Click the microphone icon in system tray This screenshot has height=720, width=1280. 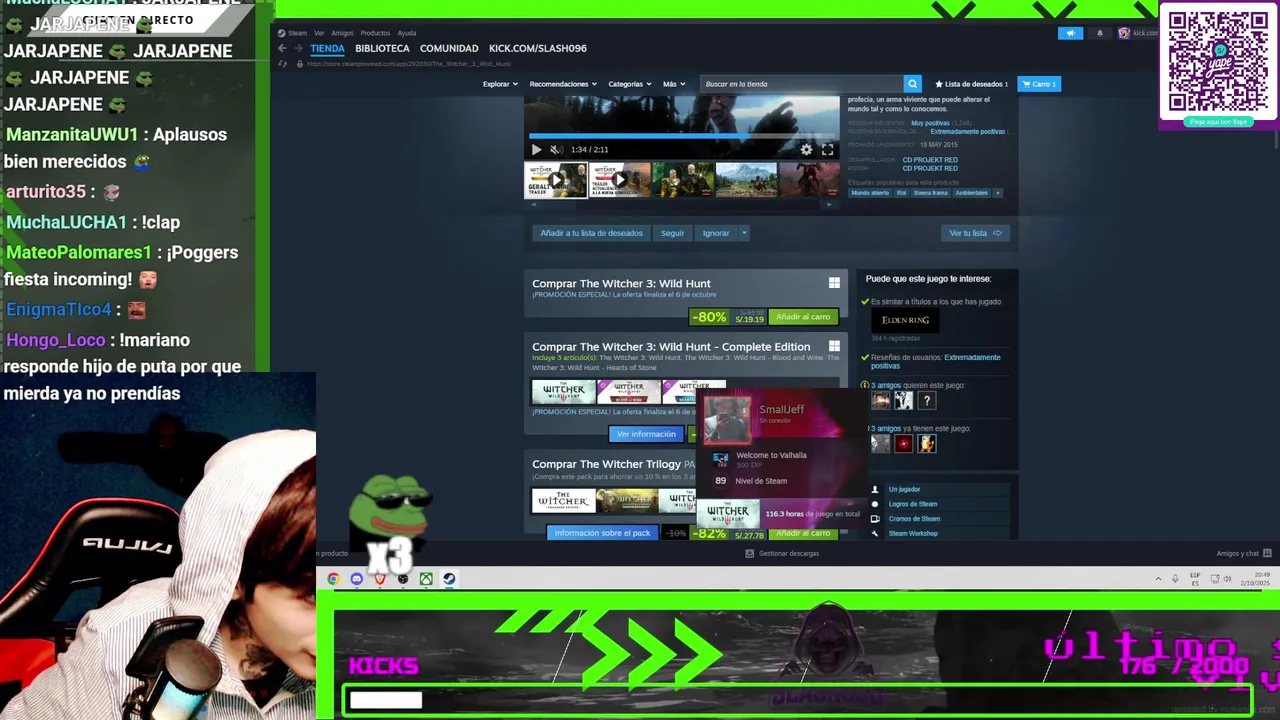coord(1174,579)
